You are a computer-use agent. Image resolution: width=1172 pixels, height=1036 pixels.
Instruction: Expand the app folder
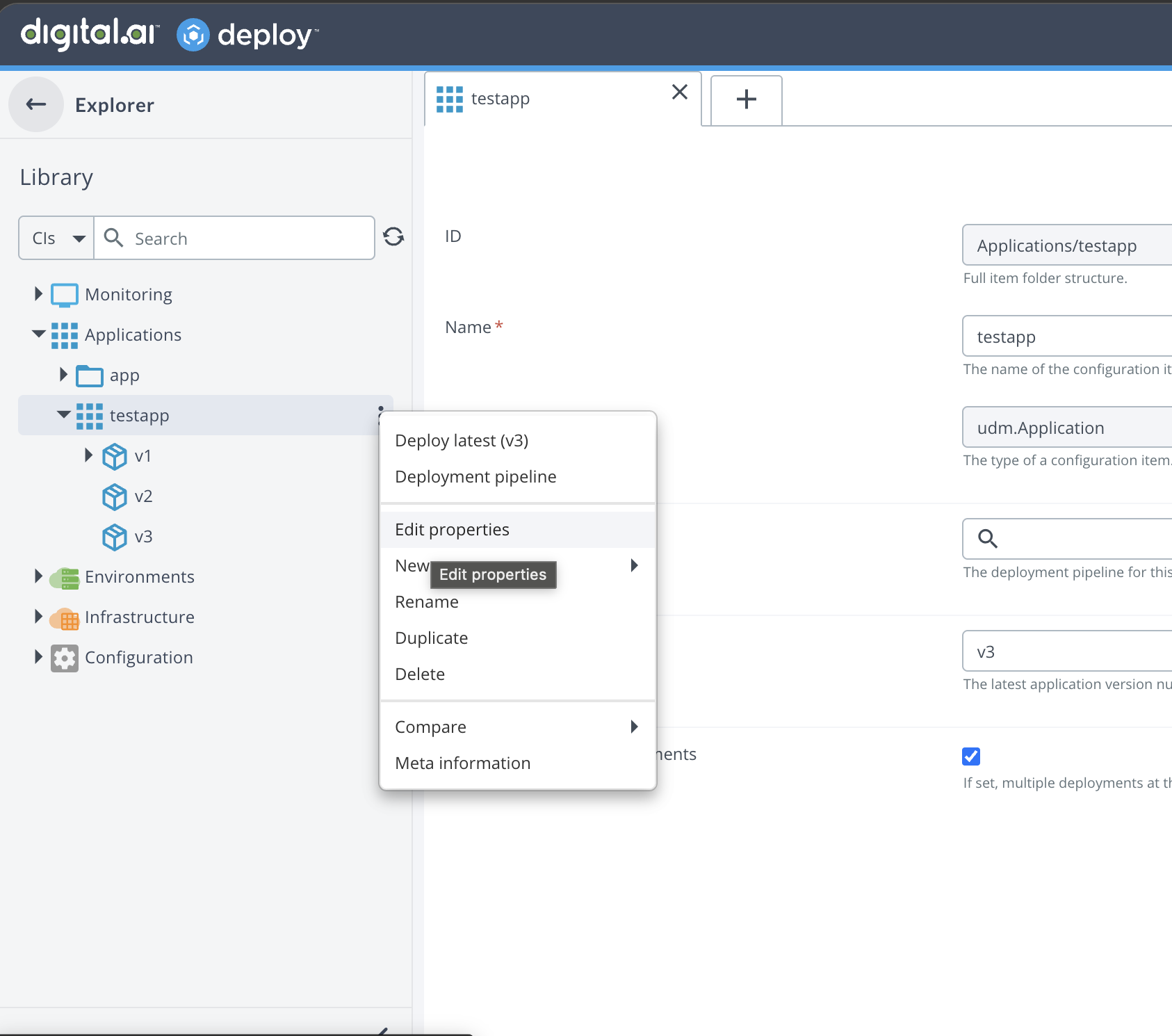pyautogui.click(x=63, y=375)
